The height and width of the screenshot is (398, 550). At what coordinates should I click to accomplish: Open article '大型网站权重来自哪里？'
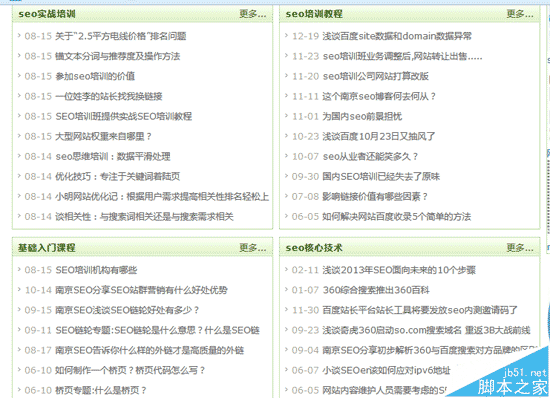tap(103, 136)
